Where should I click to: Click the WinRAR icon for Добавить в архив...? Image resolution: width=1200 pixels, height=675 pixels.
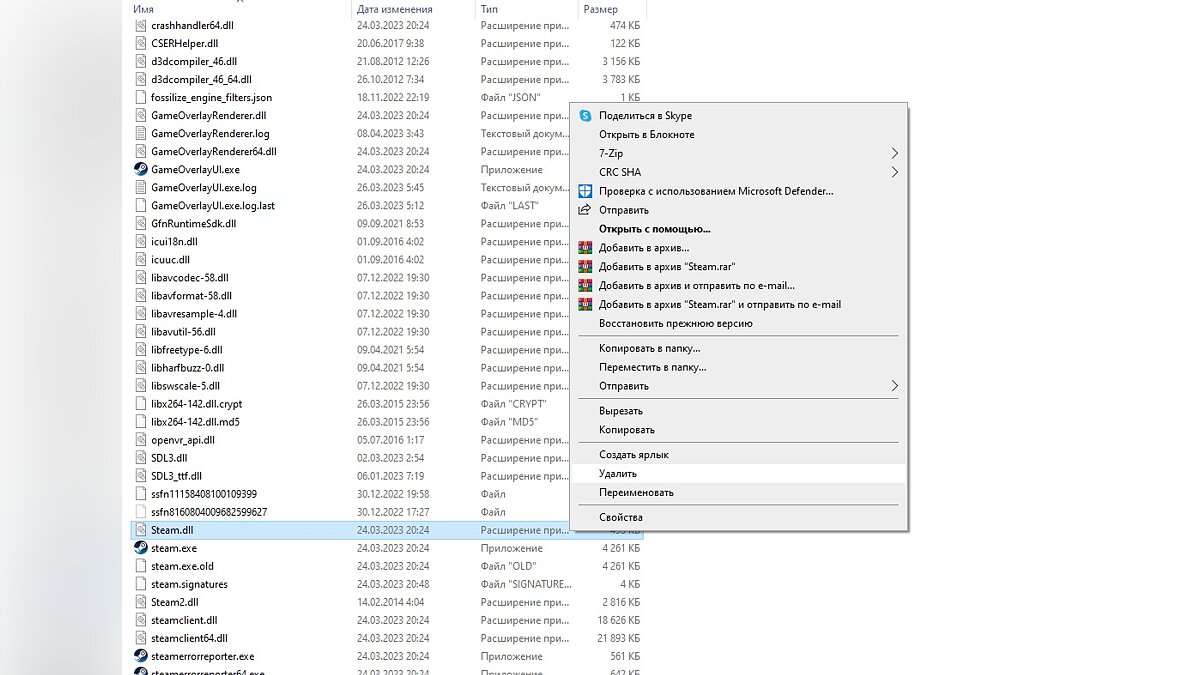(x=585, y=248)
